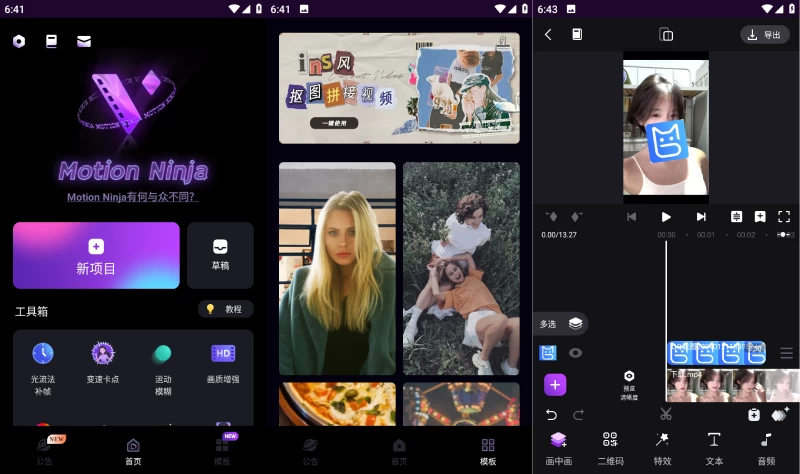Switch to 模板 tab on home screen
This screenshot has width=800, height=474.
tap(222, 451)
